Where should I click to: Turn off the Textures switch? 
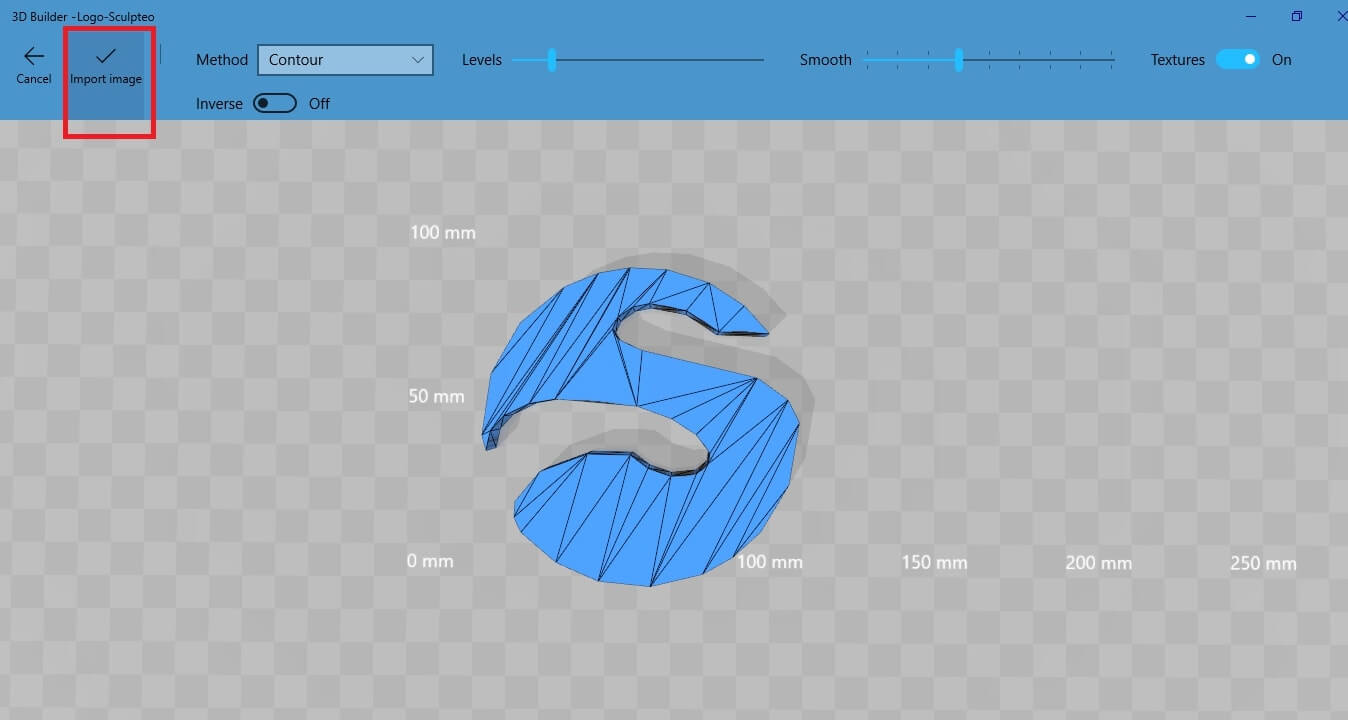(1238, 60)
